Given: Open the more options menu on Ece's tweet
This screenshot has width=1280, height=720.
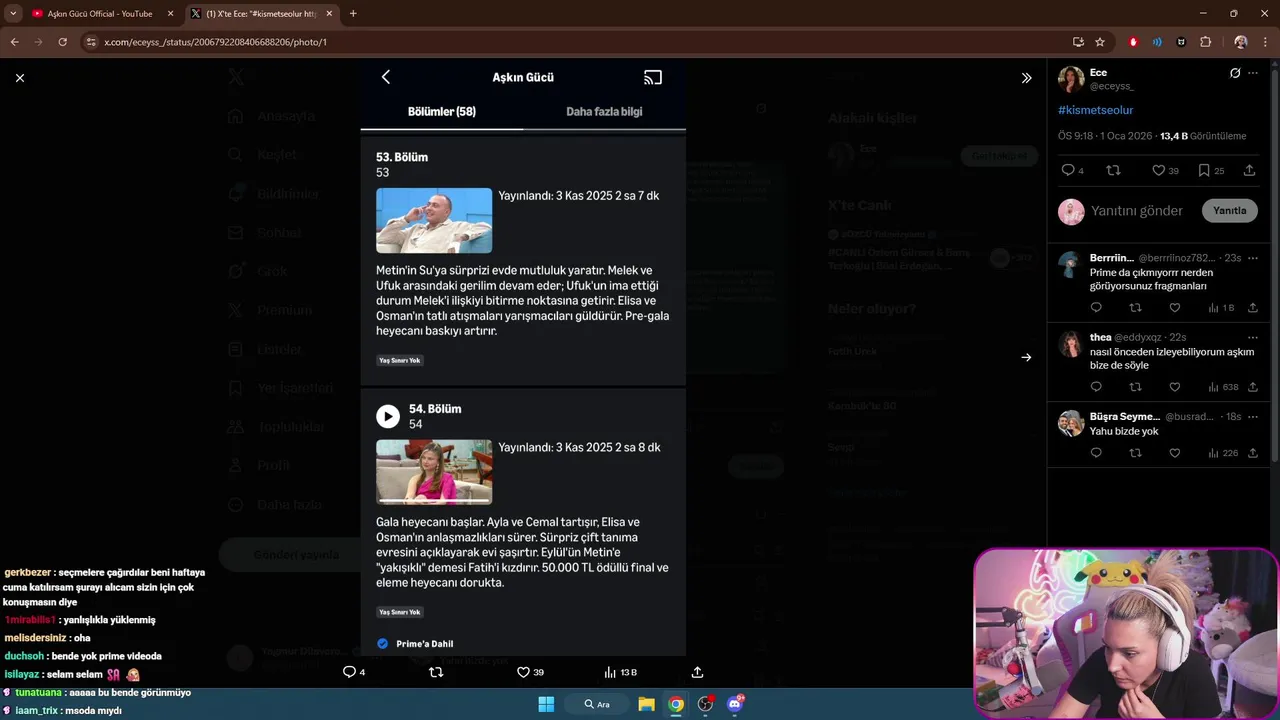Looking at the screenshot, I should point(1253,73).
